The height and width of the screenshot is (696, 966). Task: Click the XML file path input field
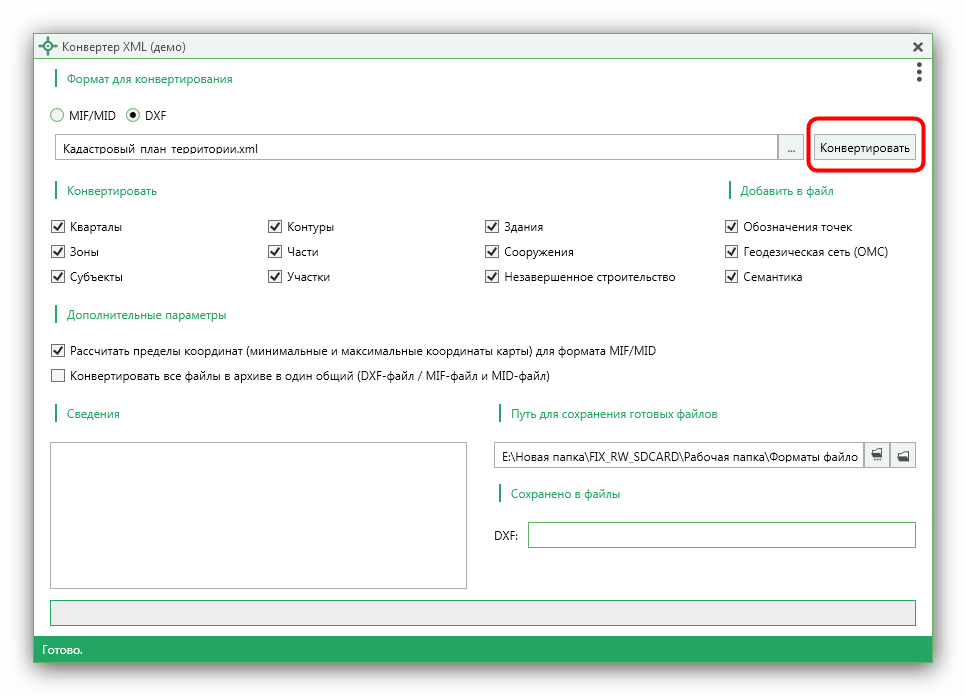[416, 148]
